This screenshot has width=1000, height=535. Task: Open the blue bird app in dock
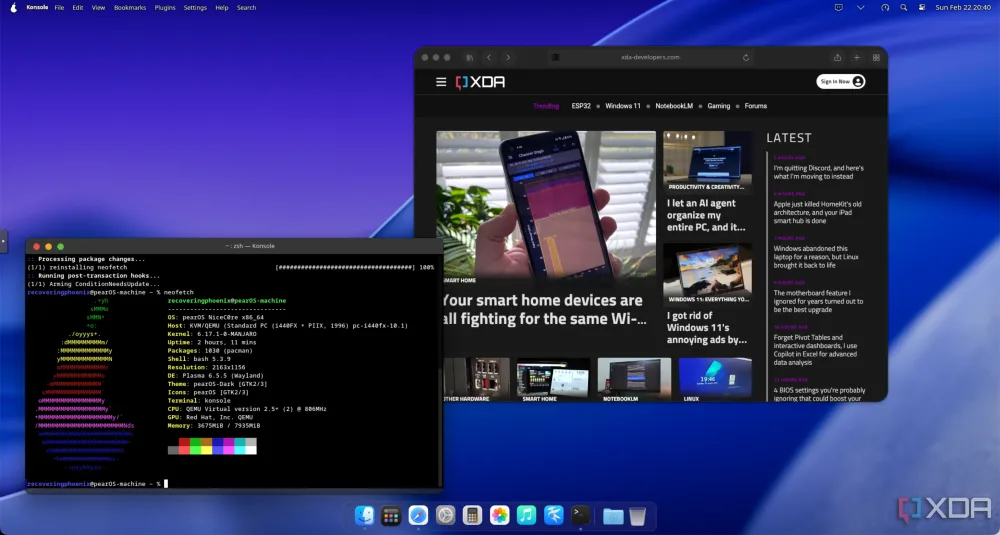[554, 515]
